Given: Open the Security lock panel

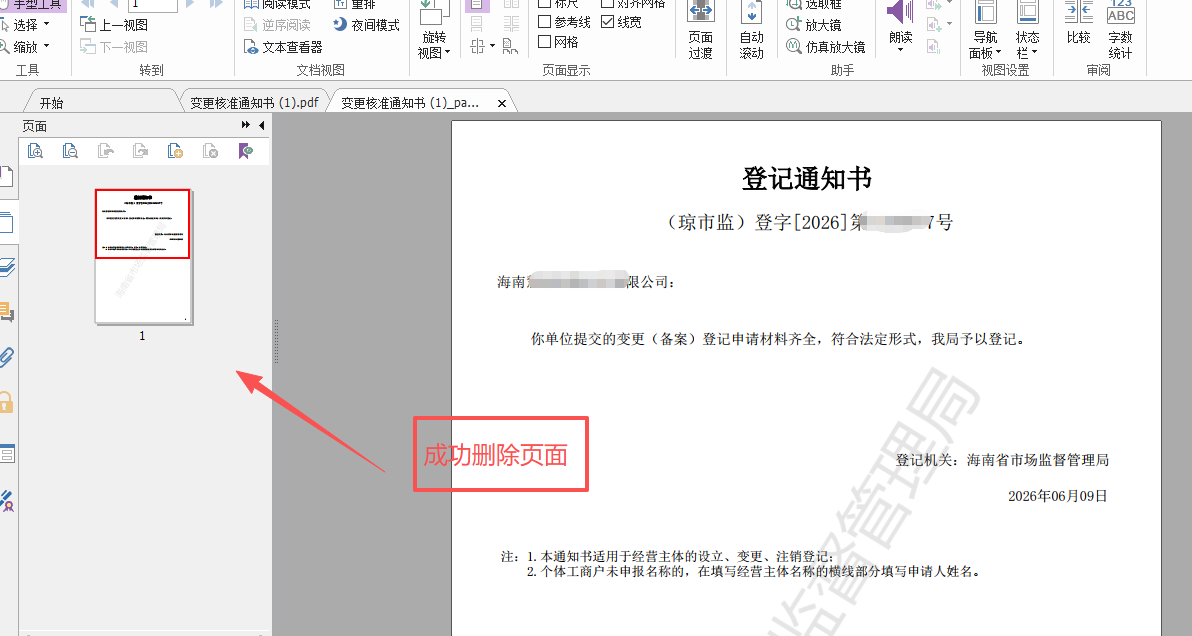Looking at the screenshot, I should click(6, 401).
